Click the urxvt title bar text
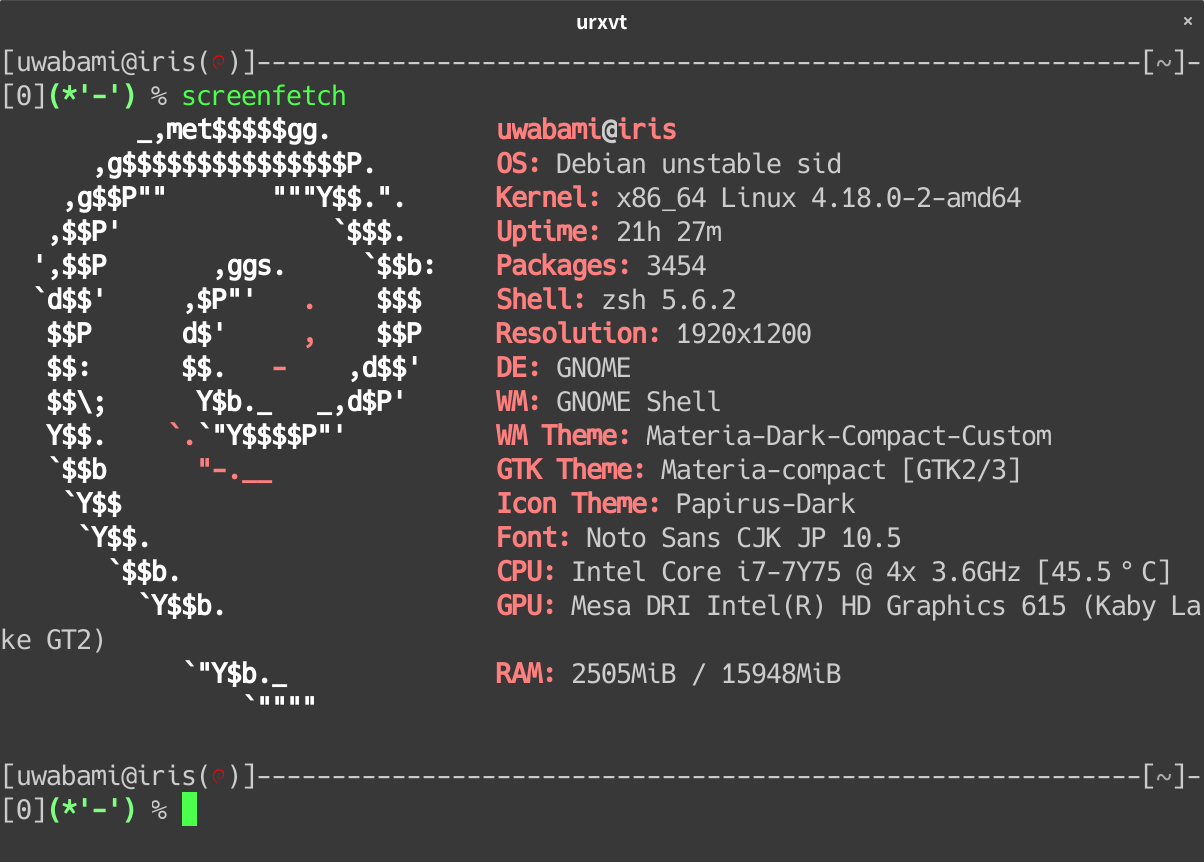 601,21
